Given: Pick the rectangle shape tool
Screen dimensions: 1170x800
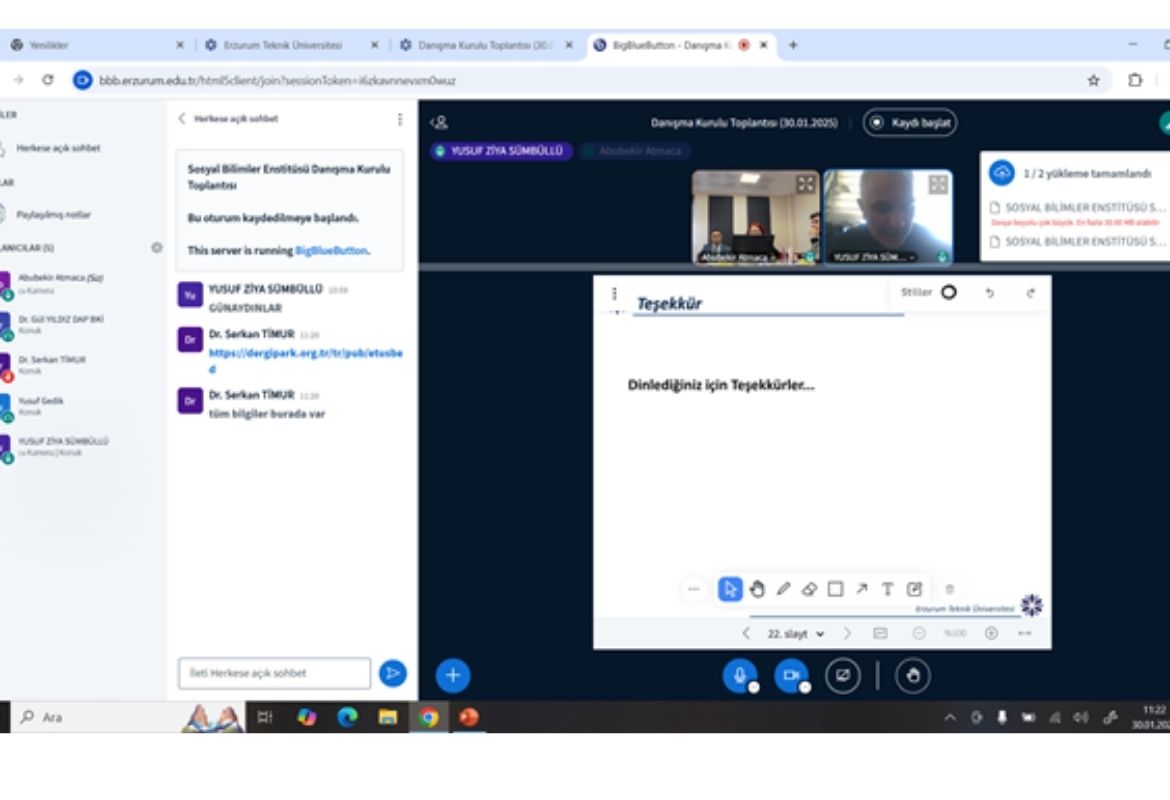Looking at the screenshot, I should tap(836, 589).
